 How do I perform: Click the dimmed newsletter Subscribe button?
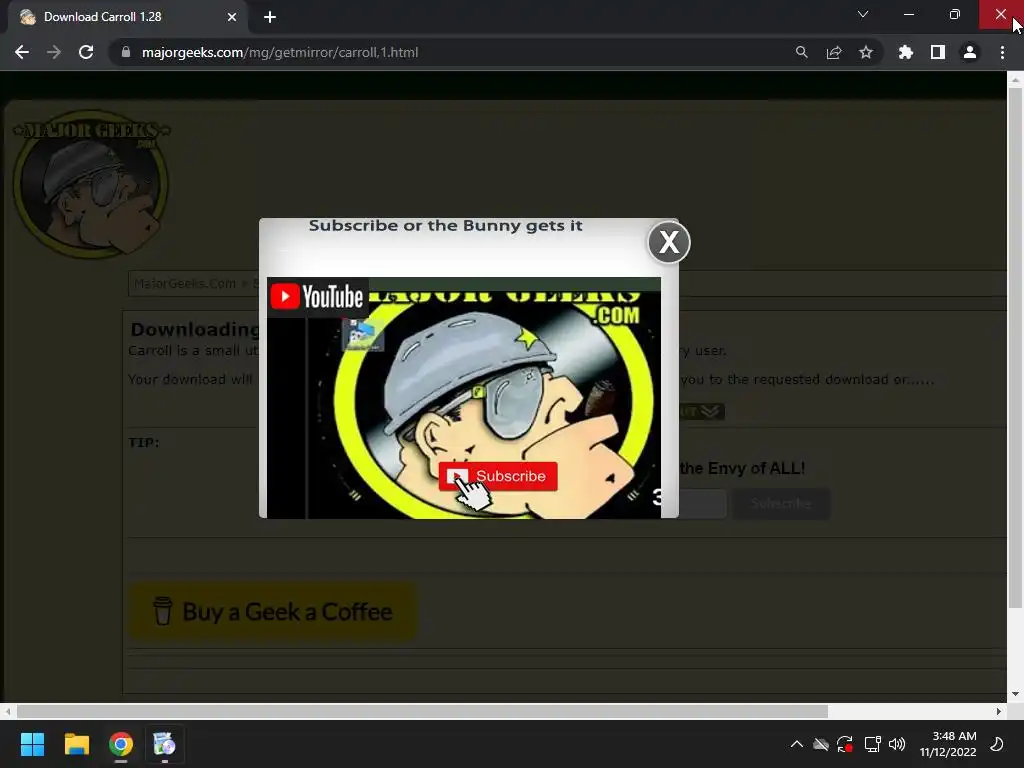click(x=781, y=504)
